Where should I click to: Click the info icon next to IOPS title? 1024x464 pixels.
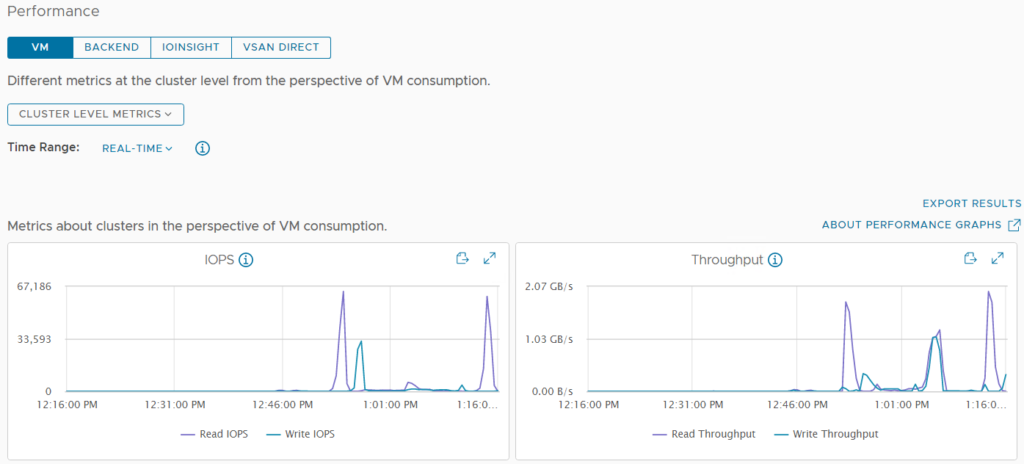(x=246, y=260)
